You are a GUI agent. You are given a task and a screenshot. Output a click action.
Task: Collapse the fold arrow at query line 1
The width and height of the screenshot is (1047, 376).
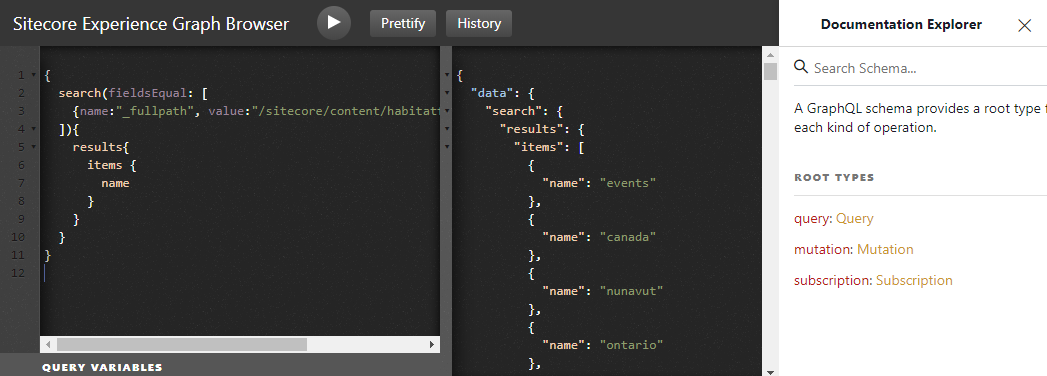tap(33, 75)
